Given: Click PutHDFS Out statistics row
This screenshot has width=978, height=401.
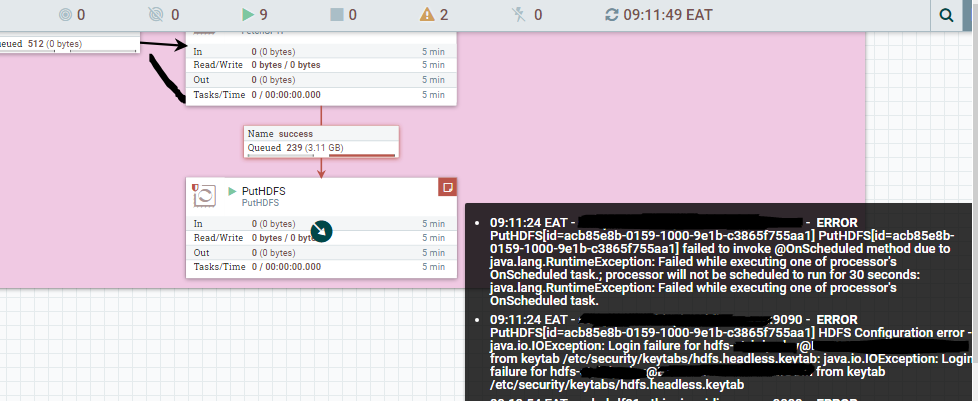Looking at the screenshot, I should [321, 253].
